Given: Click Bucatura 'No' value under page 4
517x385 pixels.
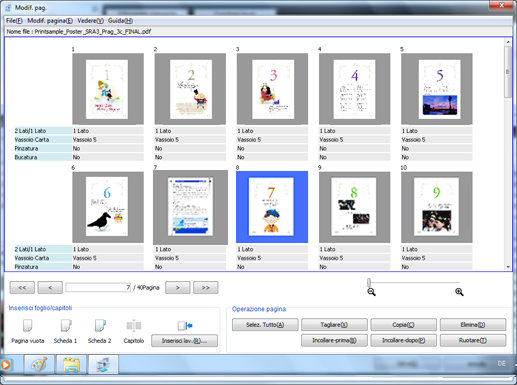Looking at the screenshot, I should pyautogui.click(x=354, y=157).
